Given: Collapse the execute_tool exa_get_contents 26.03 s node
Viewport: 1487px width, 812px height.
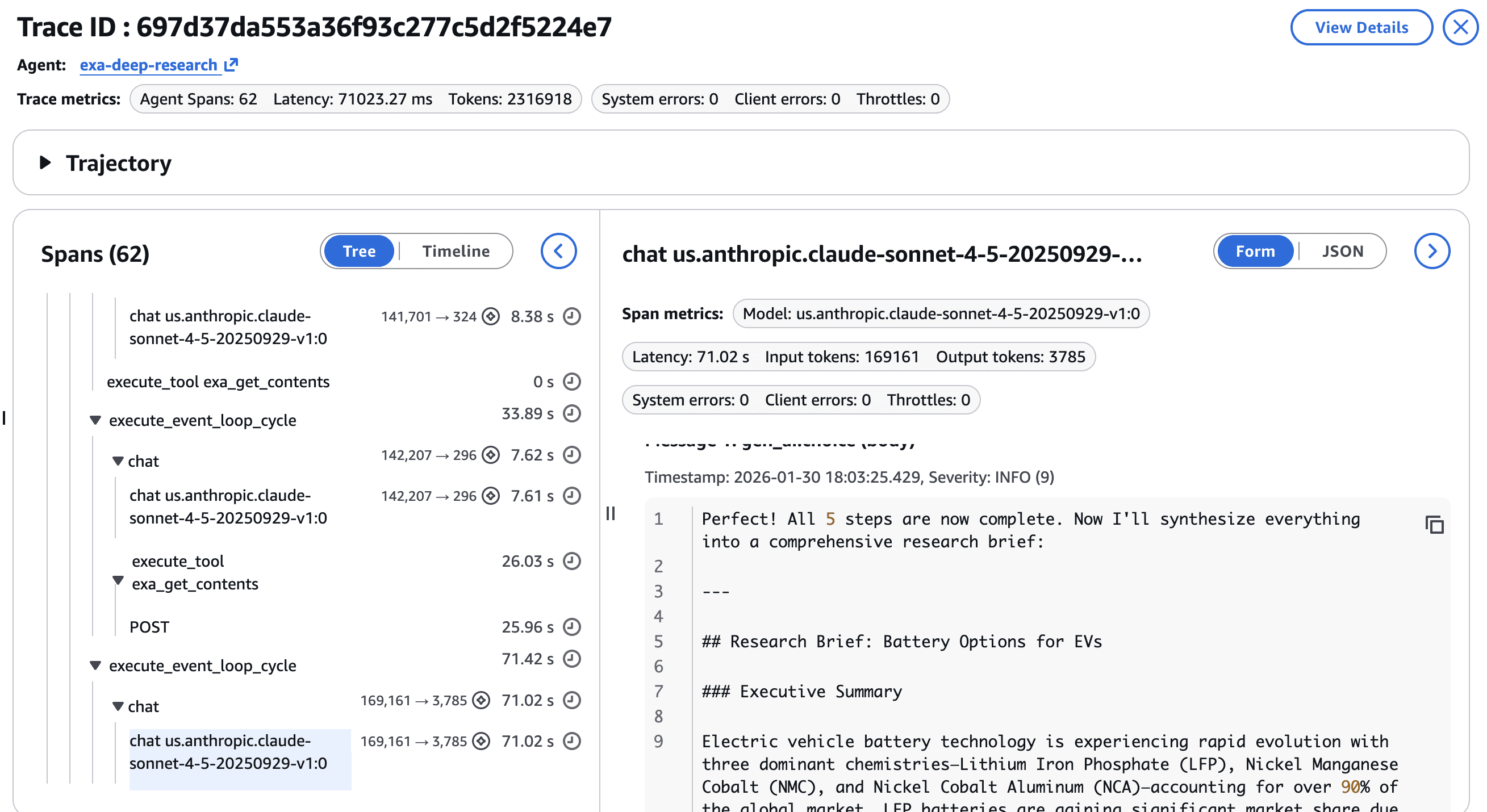Looking at the screenshot, I should tap(118, 580).
